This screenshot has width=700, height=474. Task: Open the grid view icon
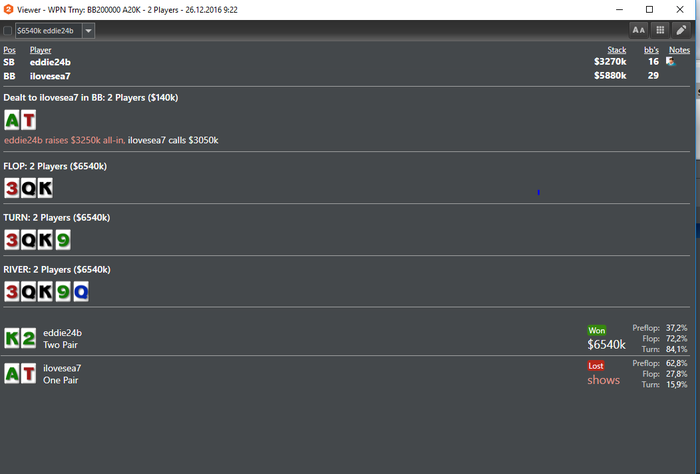[x=660, y=30]
